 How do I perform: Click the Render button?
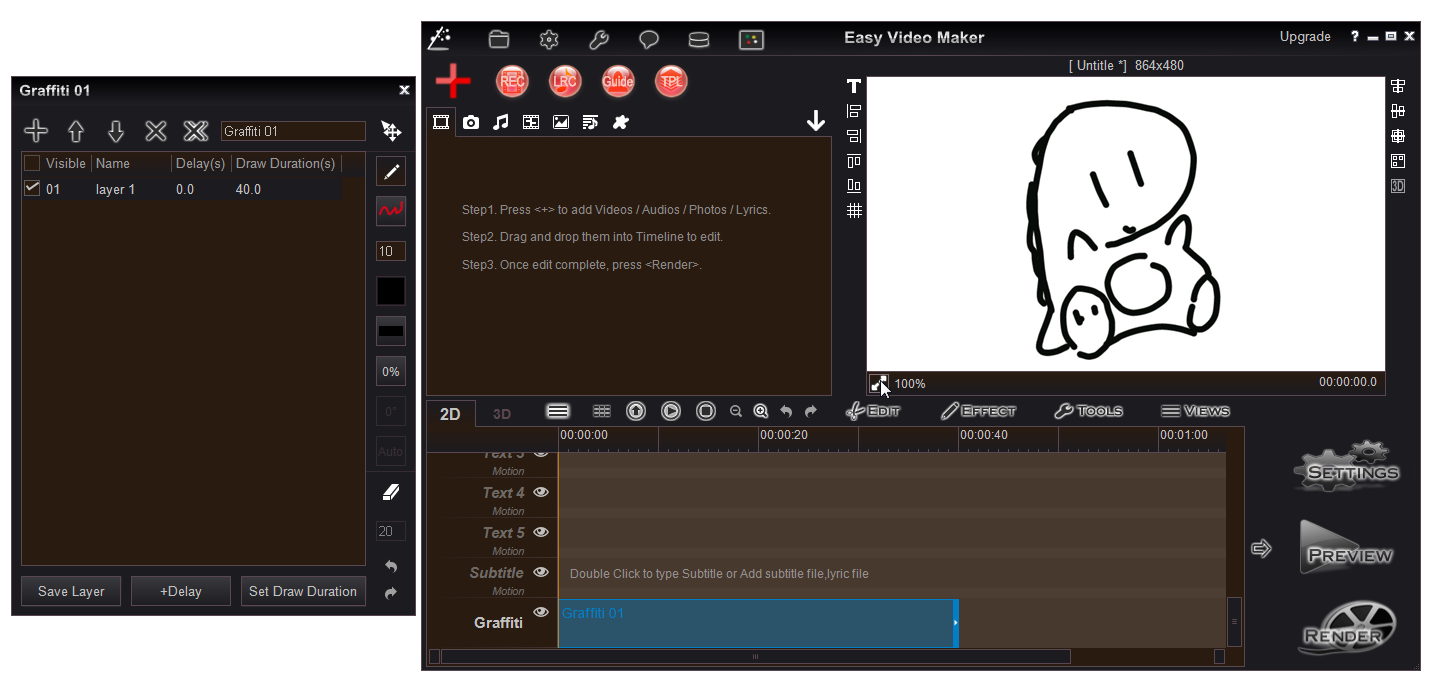(x=1346, y=627)
